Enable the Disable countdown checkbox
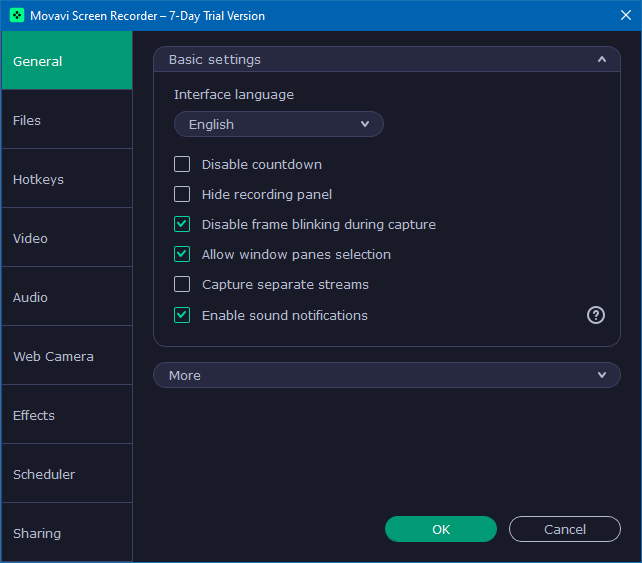The height and width of the screenshot is (563, 642). click(182, 164)
